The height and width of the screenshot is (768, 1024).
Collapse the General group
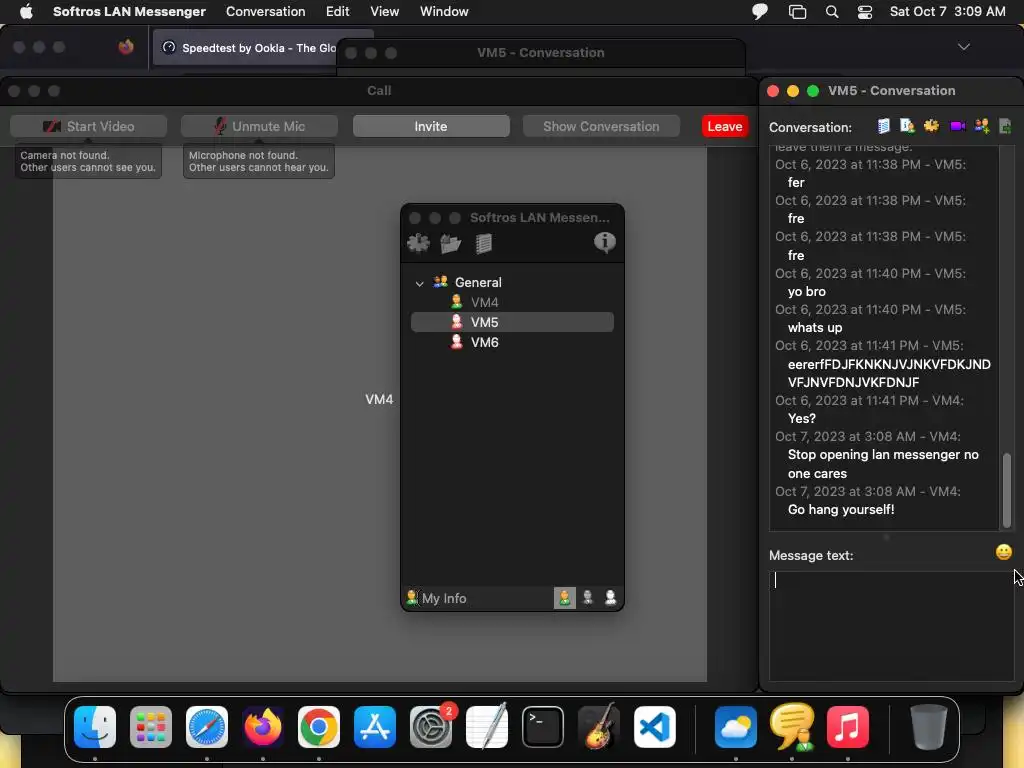(x=420, y=283)
